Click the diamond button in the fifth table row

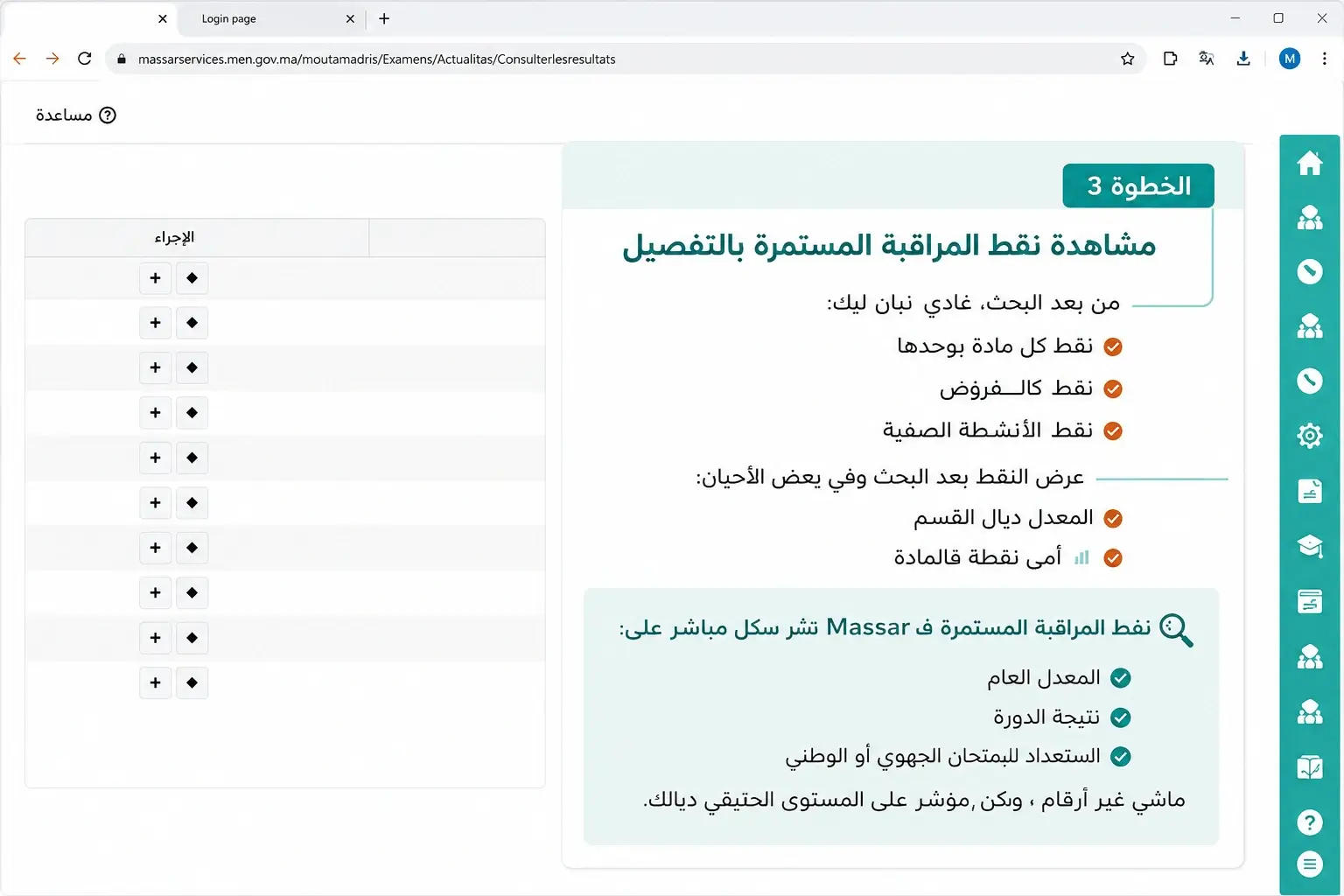point(192,458)
